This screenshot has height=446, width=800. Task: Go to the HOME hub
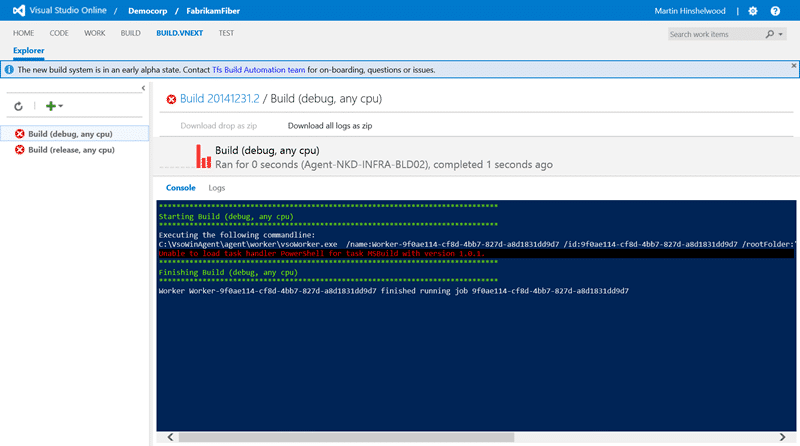[23, 33]
